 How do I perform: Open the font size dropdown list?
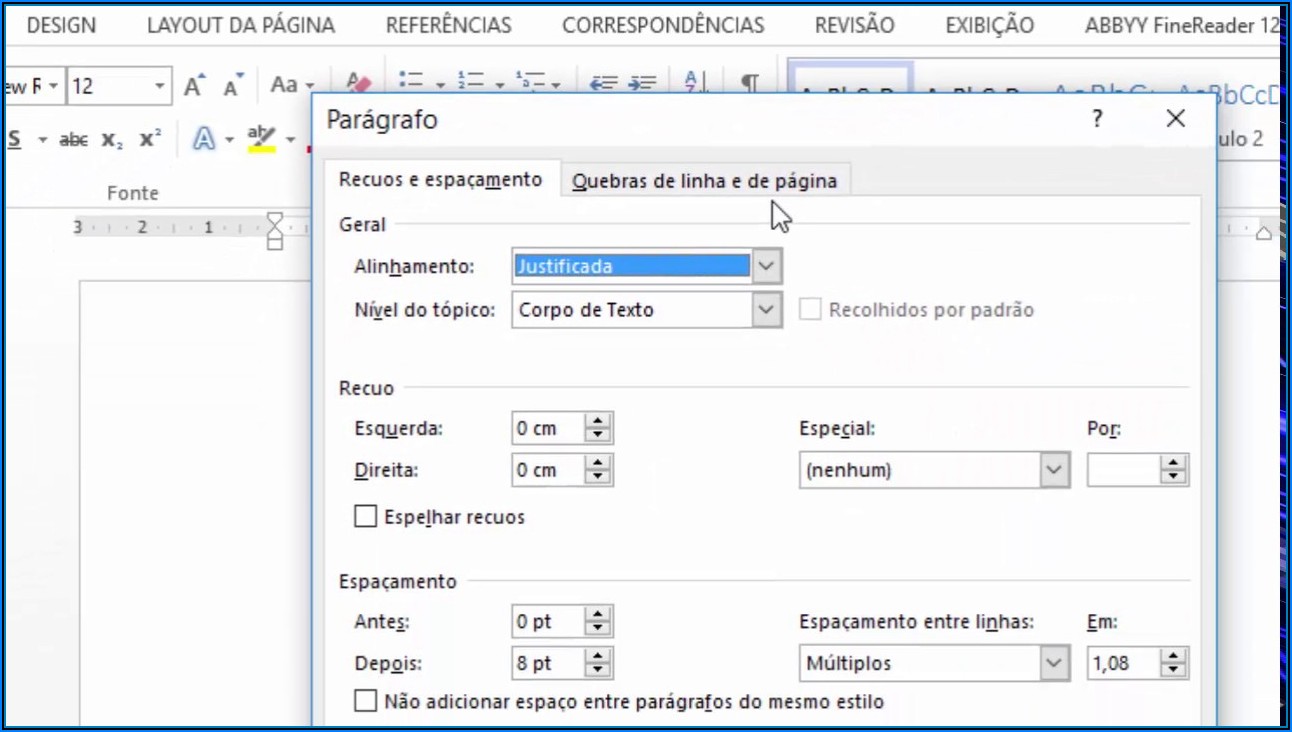(159, 87)
